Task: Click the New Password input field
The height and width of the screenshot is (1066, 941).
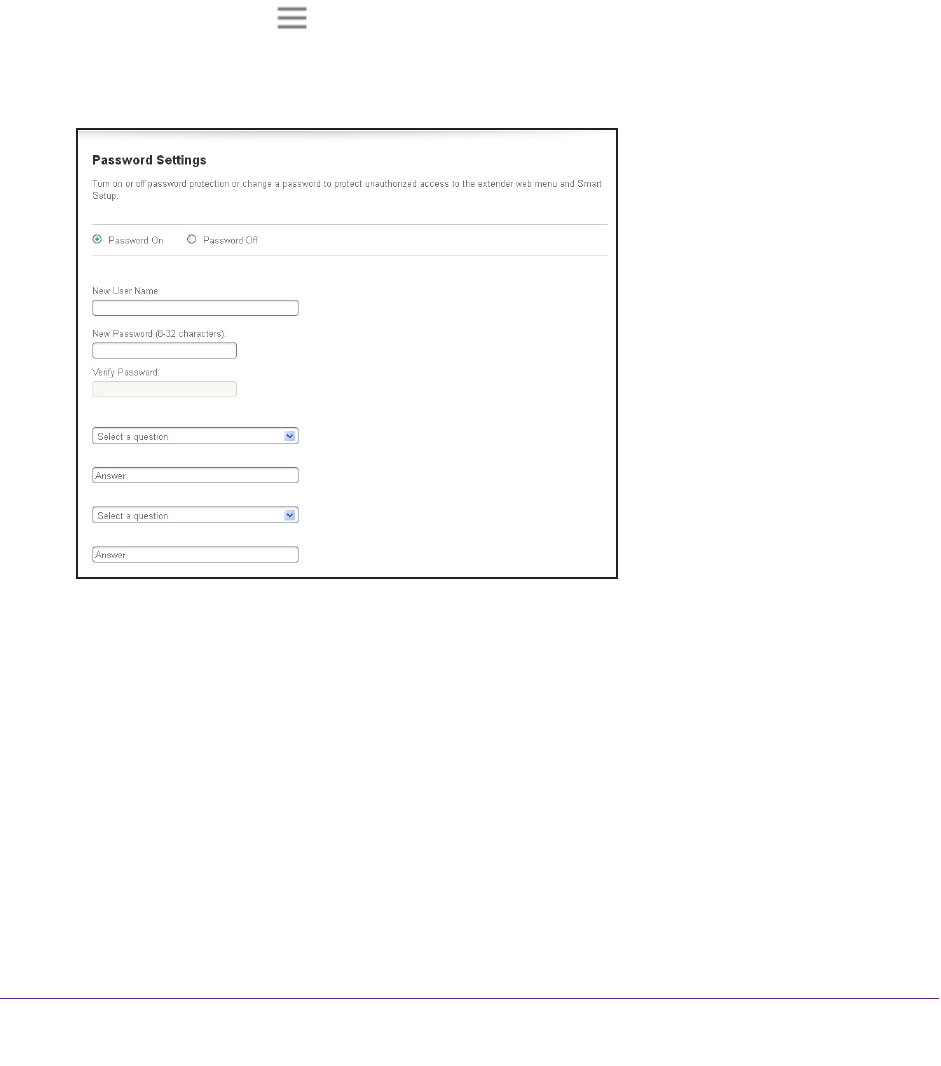Action: pos(165,351)
